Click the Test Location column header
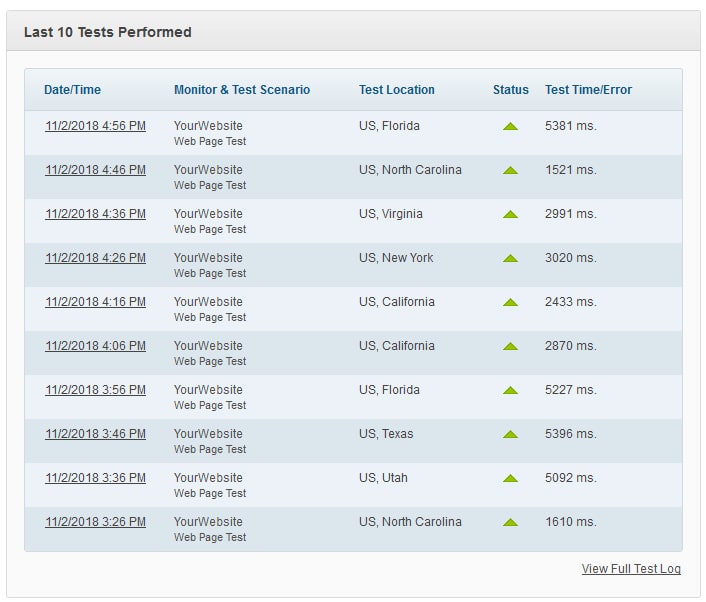Screen dimensions: 706x602 pos(397,90)
